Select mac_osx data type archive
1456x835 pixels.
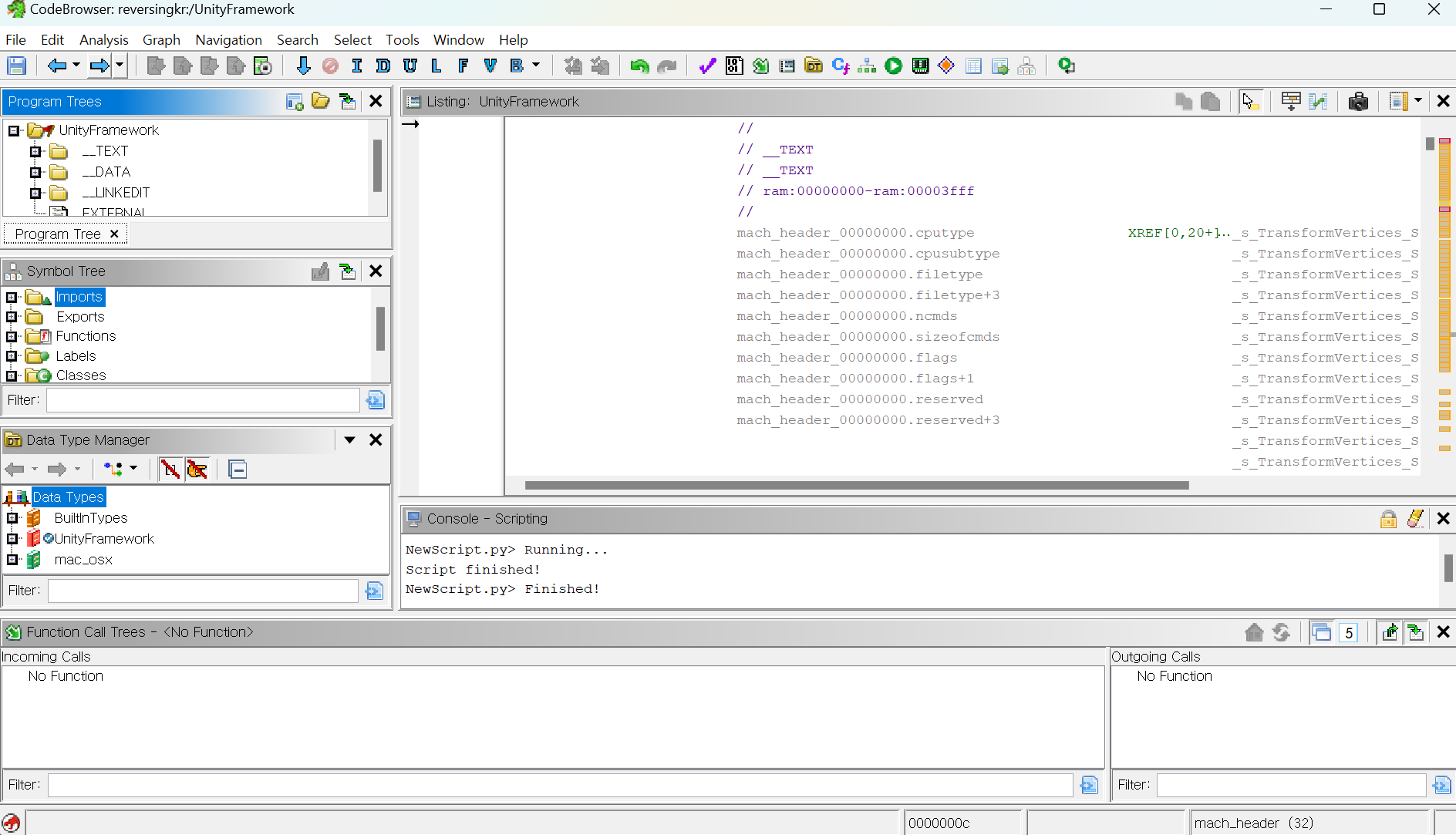point(83,560)
